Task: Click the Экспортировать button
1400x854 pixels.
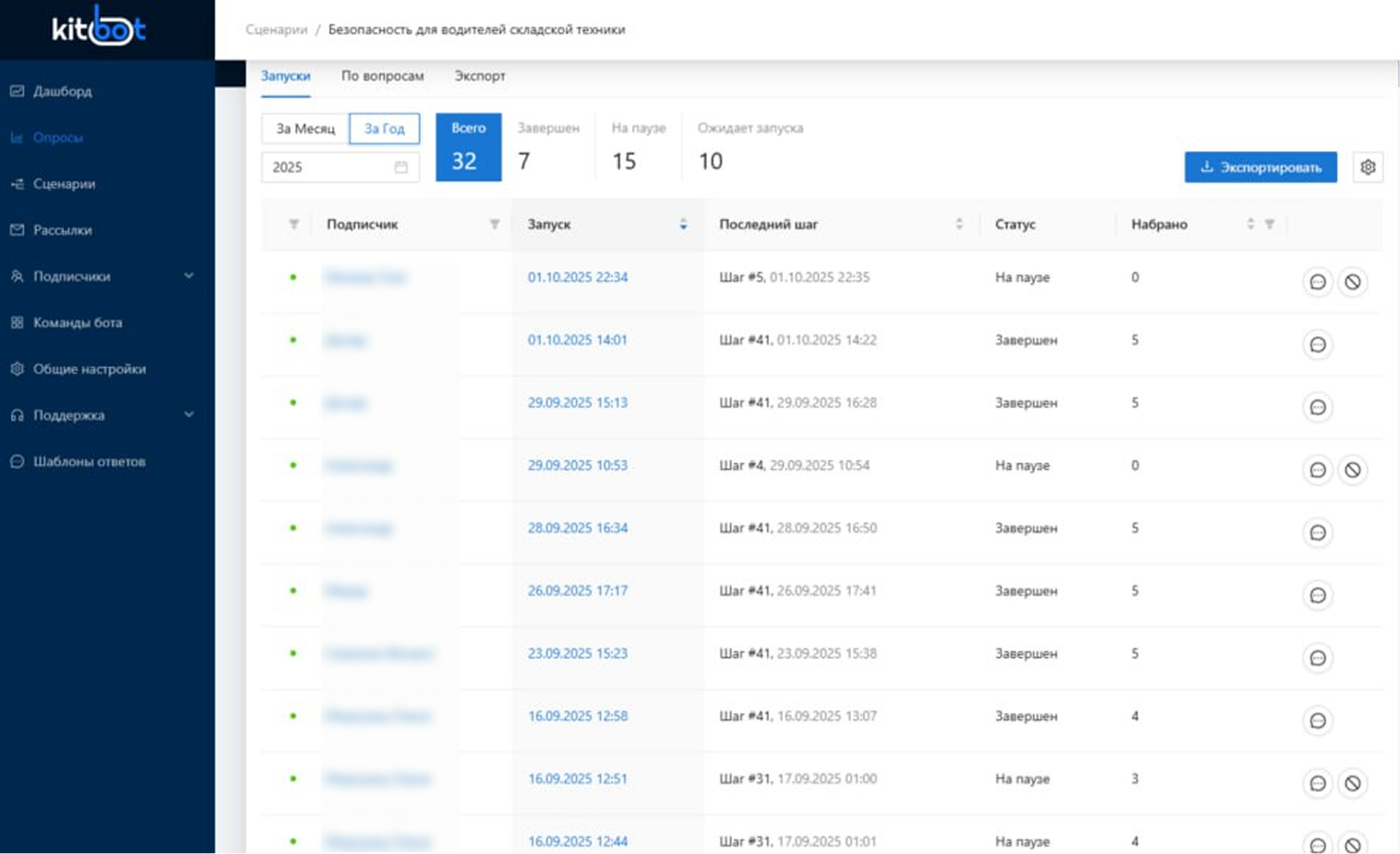Action: (x=1259, y=167)
